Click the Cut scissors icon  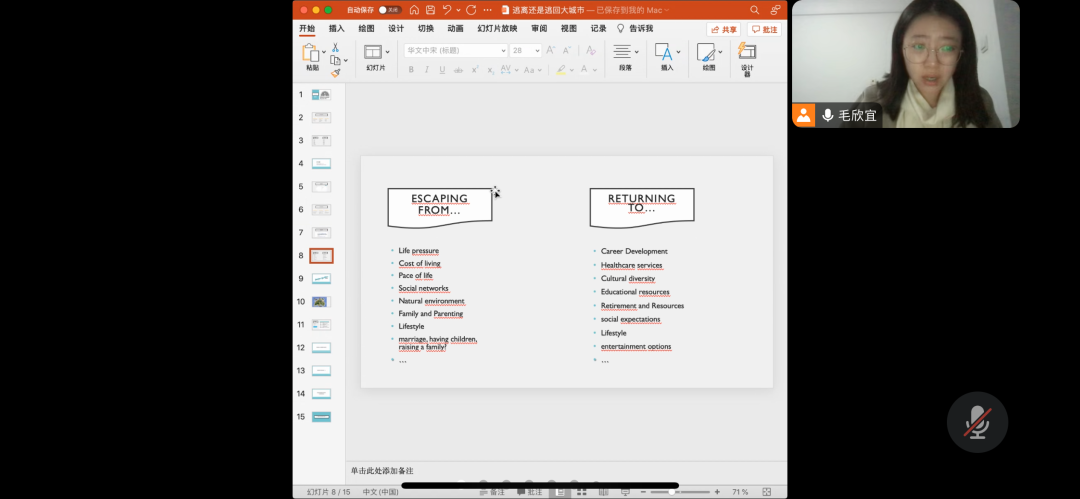click(336, 47)
